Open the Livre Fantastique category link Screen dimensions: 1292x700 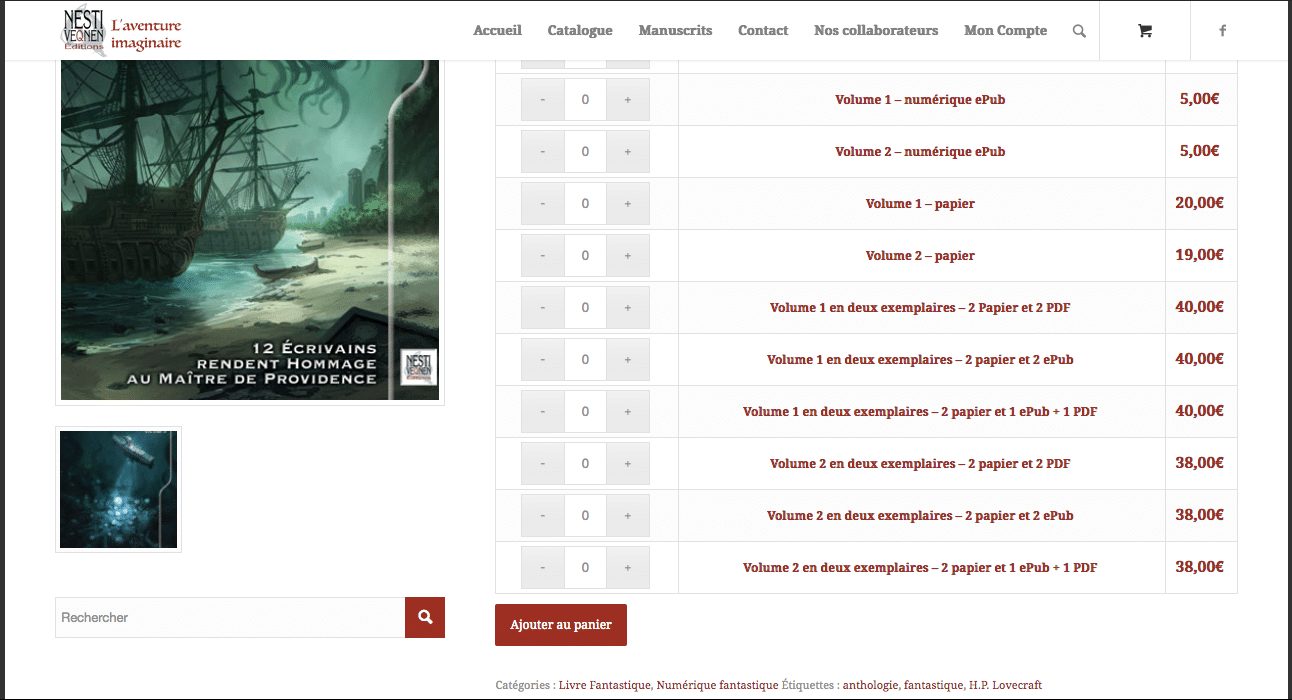click(x=605, y=685)
